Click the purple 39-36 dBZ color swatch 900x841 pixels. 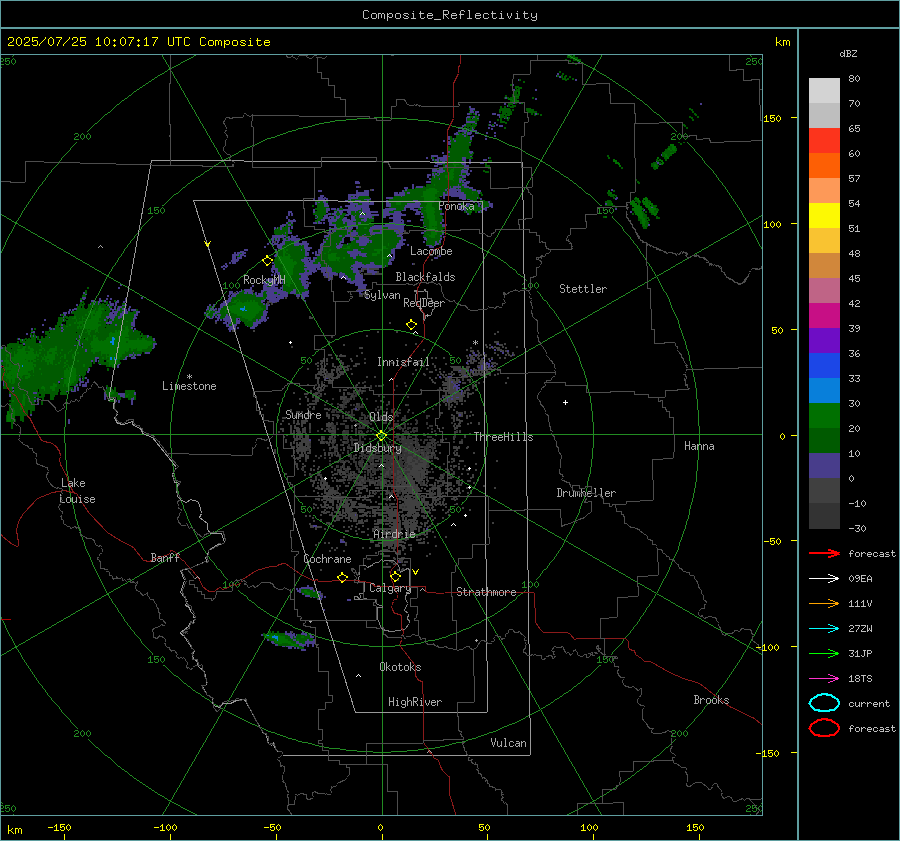click(824, 341)
